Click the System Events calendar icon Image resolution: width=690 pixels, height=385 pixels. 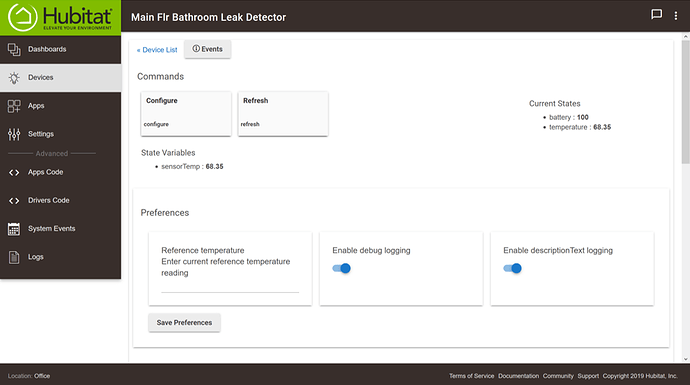pos(14,229)
